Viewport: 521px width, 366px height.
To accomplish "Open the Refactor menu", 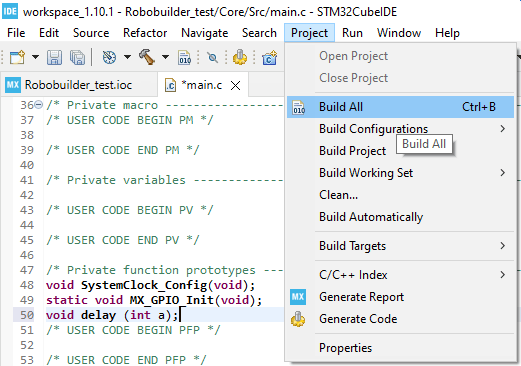I will coord(145,33).
